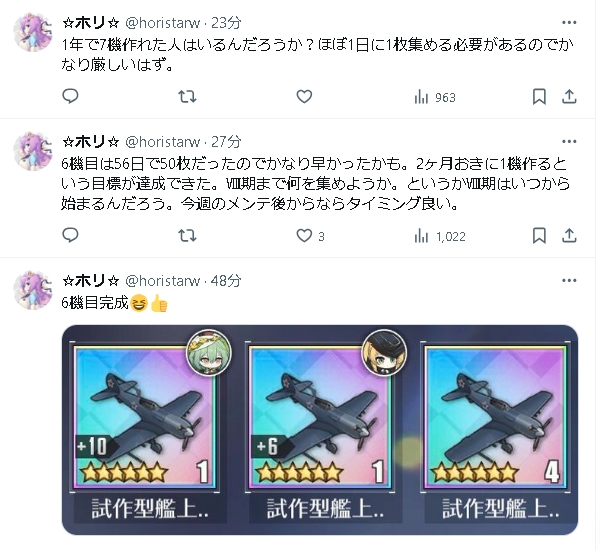This screenshot has width=600, height=550.
Task: Like the 23分 tweet about 7機
Action: pos(304,96)
